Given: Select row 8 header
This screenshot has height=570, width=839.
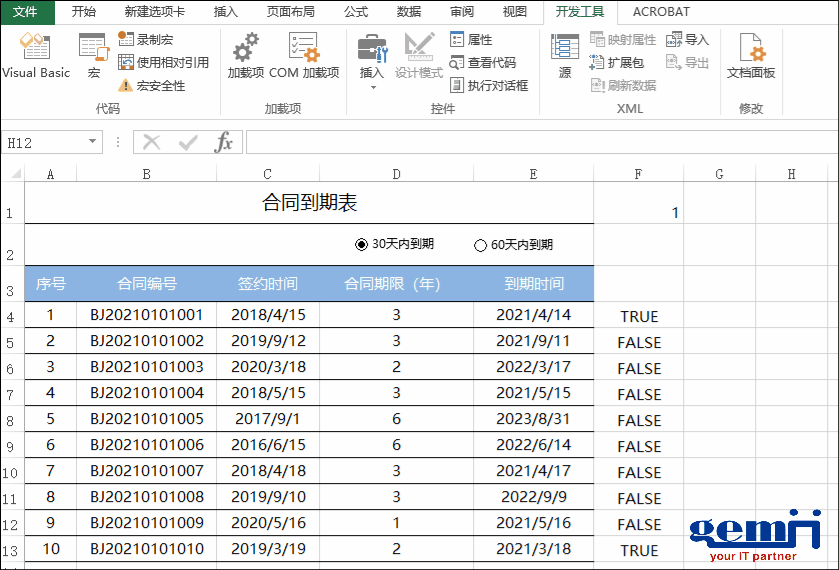Looking at the screenshot, I should click(11, 421).
